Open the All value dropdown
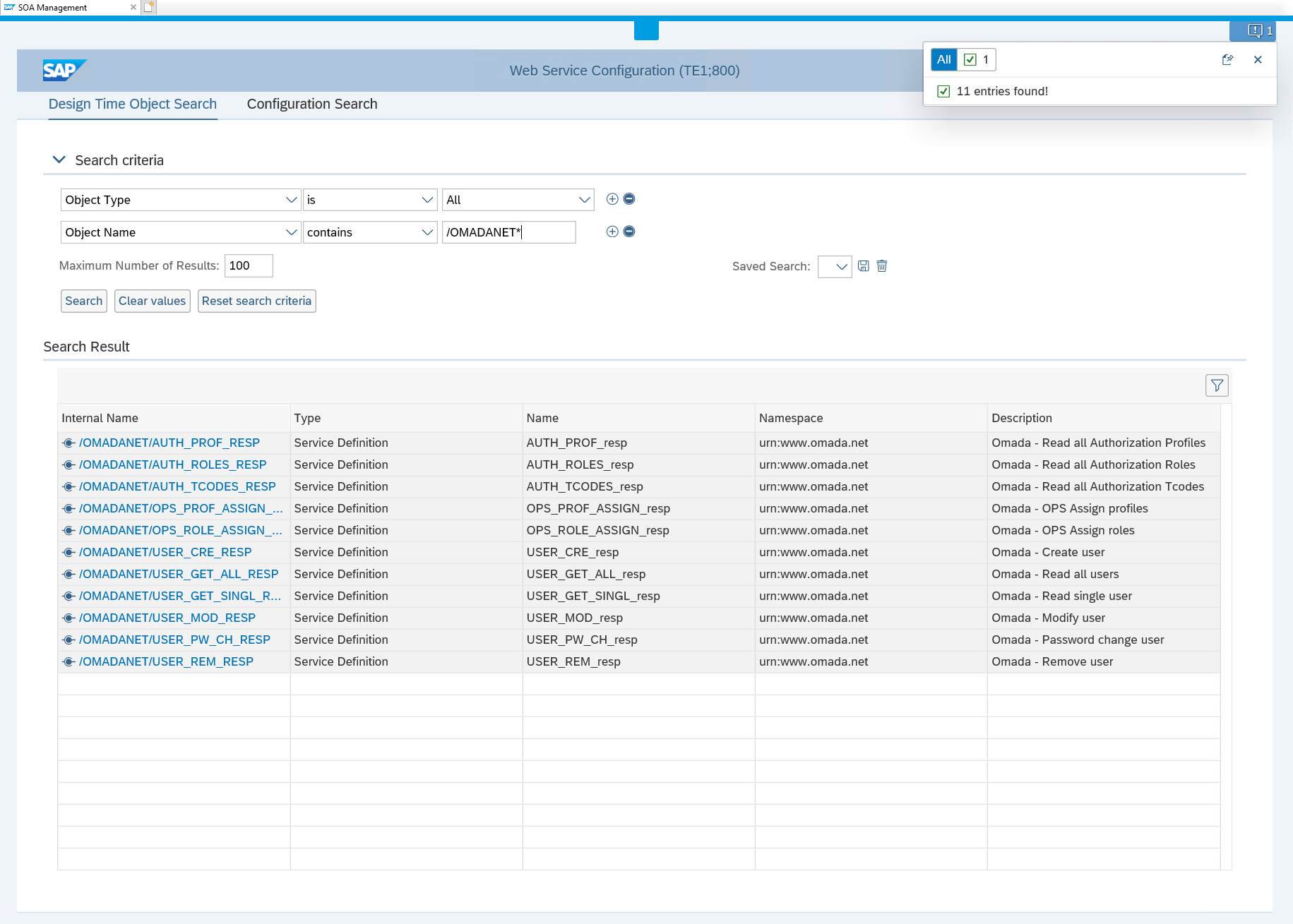This screenshot has width=1293, height=924. pyautogui.click(x=584, y=200)
